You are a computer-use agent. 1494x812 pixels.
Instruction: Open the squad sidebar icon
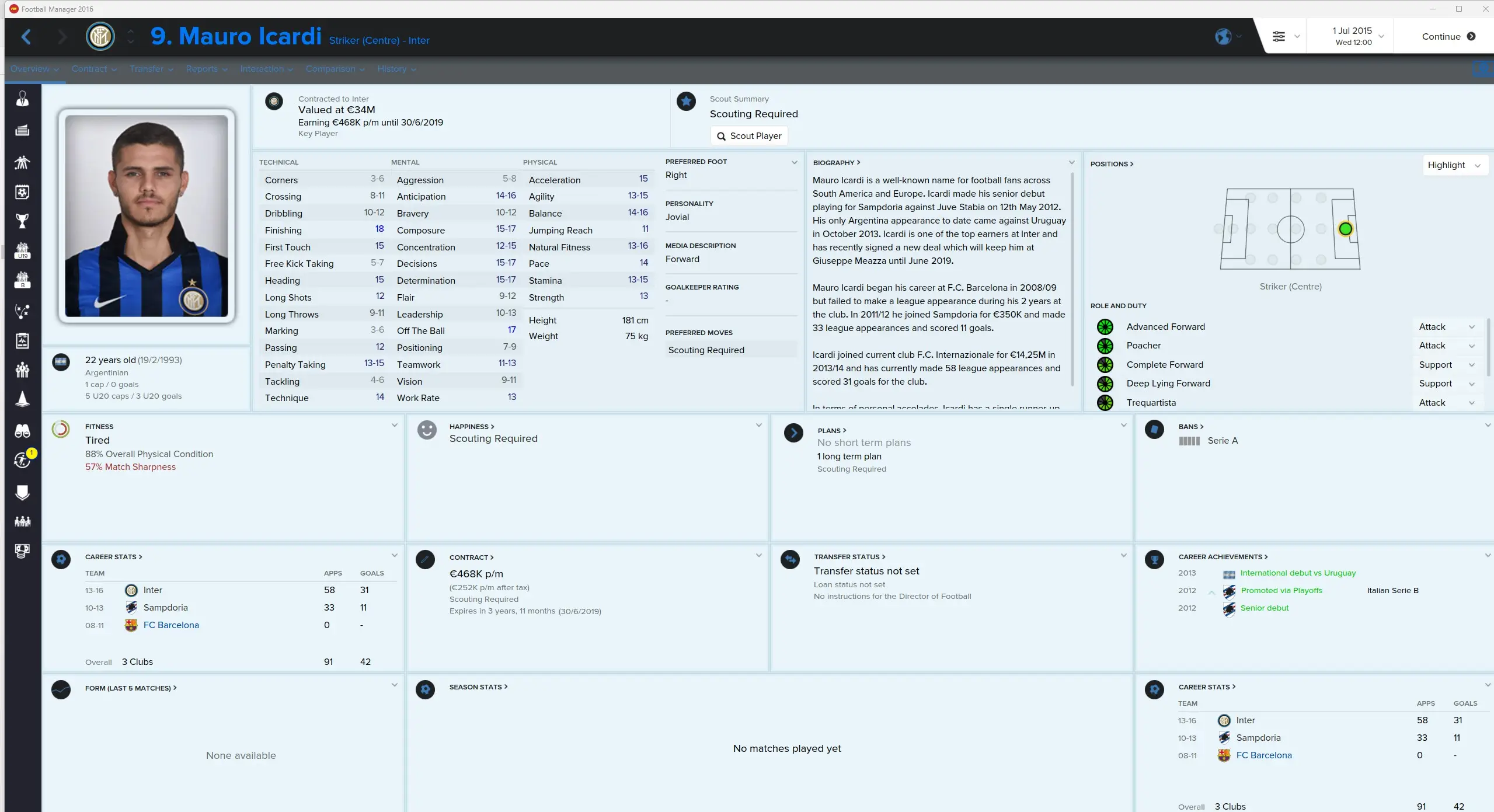[x=22, y=162]
